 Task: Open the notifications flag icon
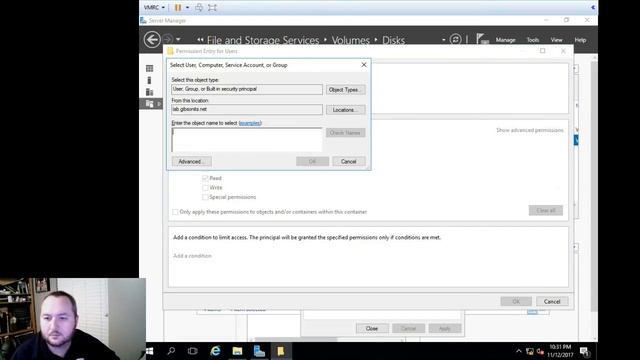[x=482, y=39]
